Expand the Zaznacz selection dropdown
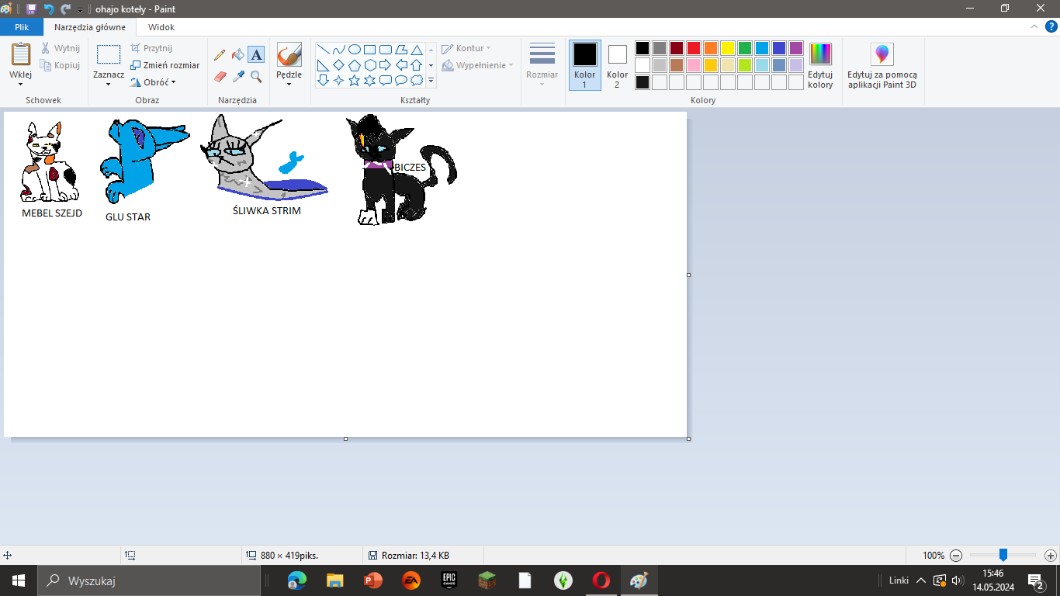This screenshot has width=1060, height=596. click(108, 84)
